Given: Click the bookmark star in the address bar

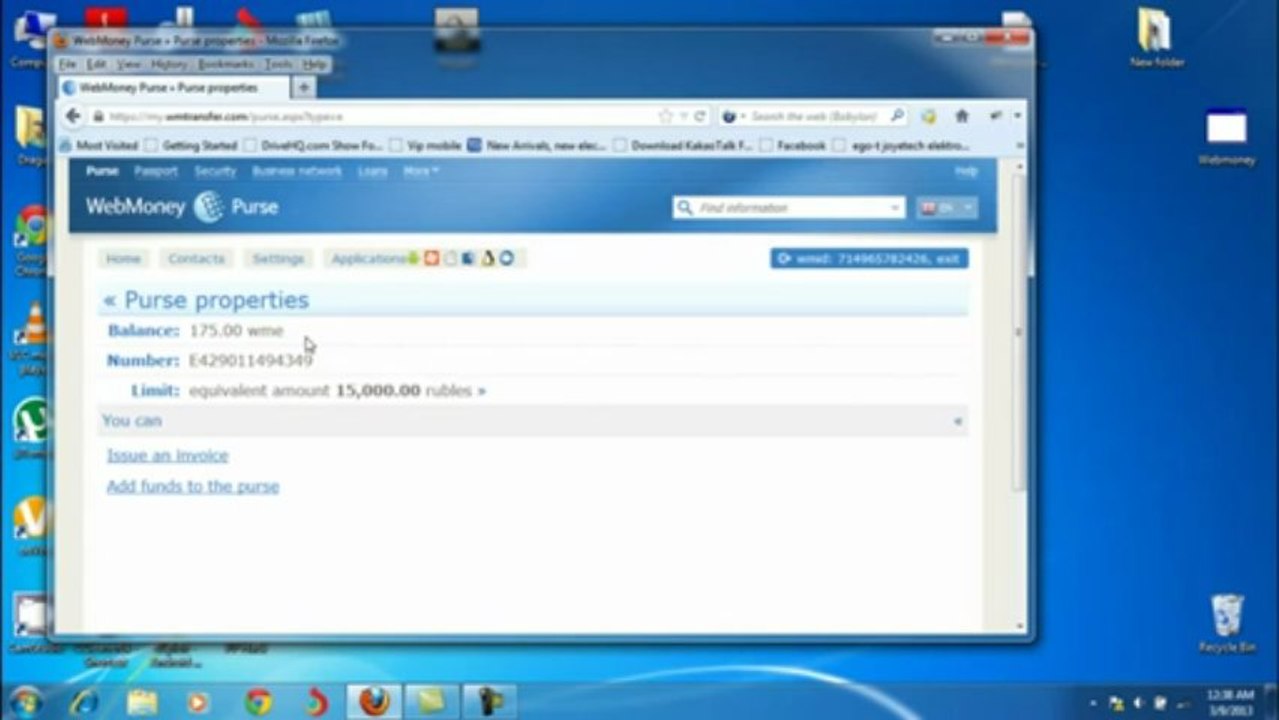Looking at the screenshot, I should click(x=666, y=116).
